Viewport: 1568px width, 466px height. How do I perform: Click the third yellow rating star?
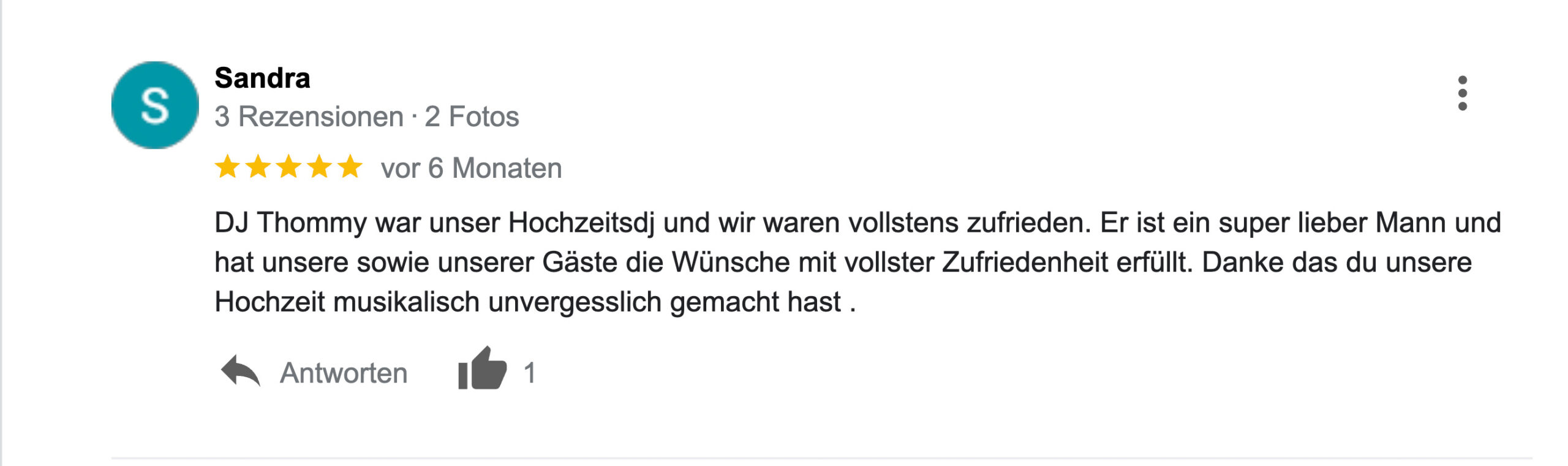click(288, 167)
